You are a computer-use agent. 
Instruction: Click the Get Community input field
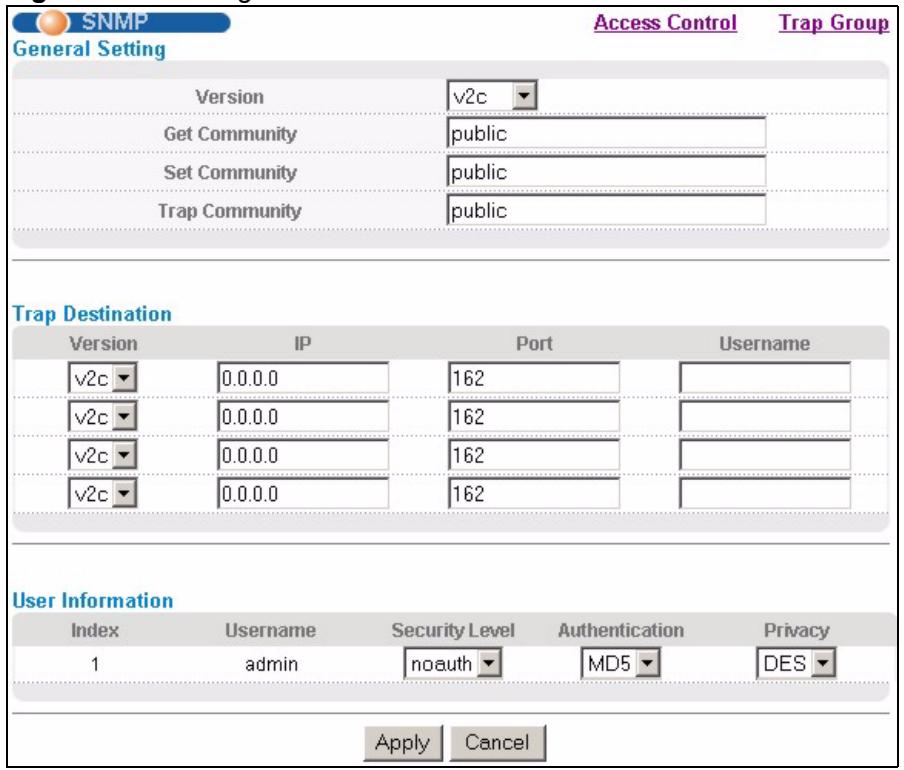coord(607,134)
